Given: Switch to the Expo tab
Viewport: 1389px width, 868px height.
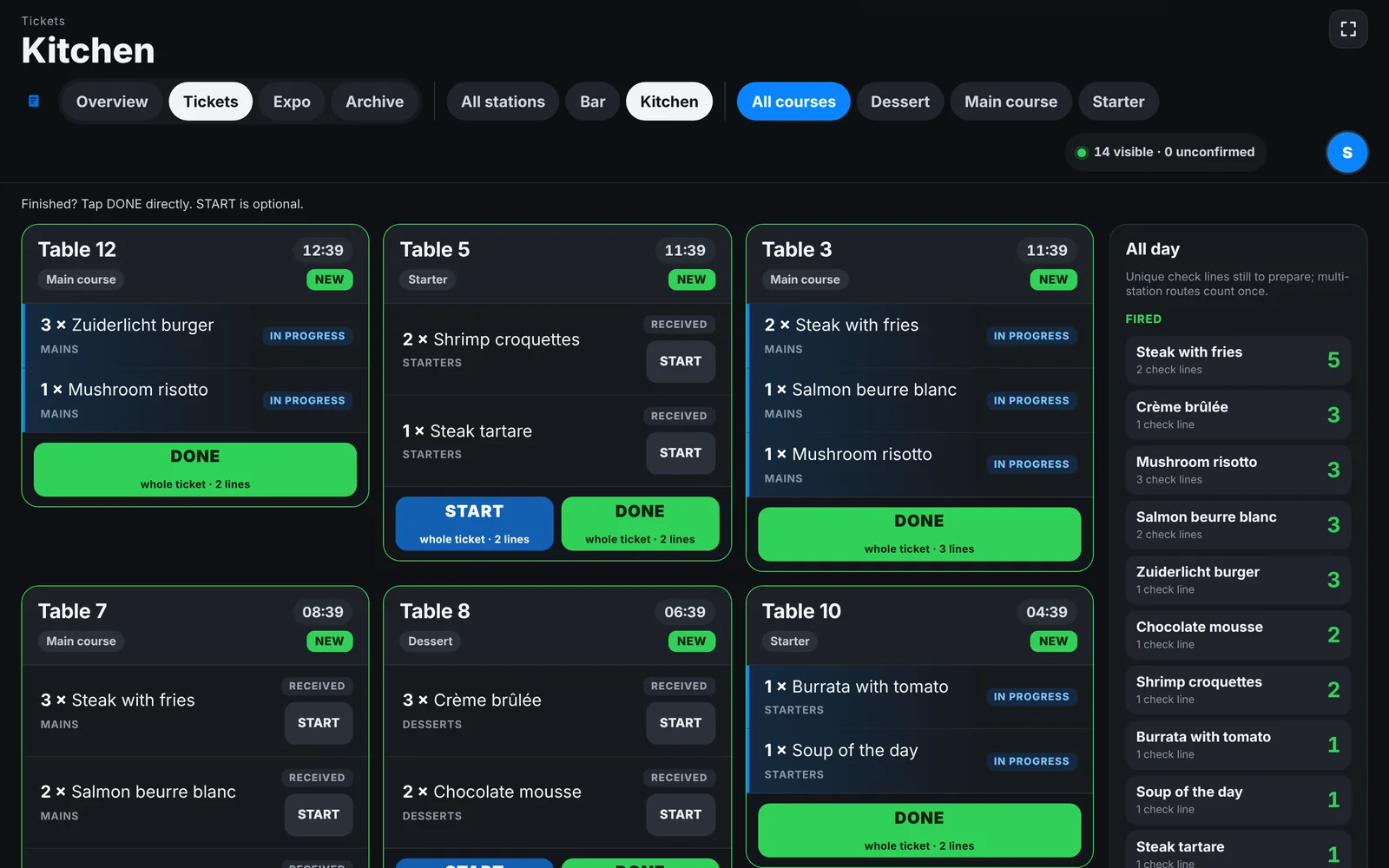Looking at the screenshot, I should [x=292, y=102].
